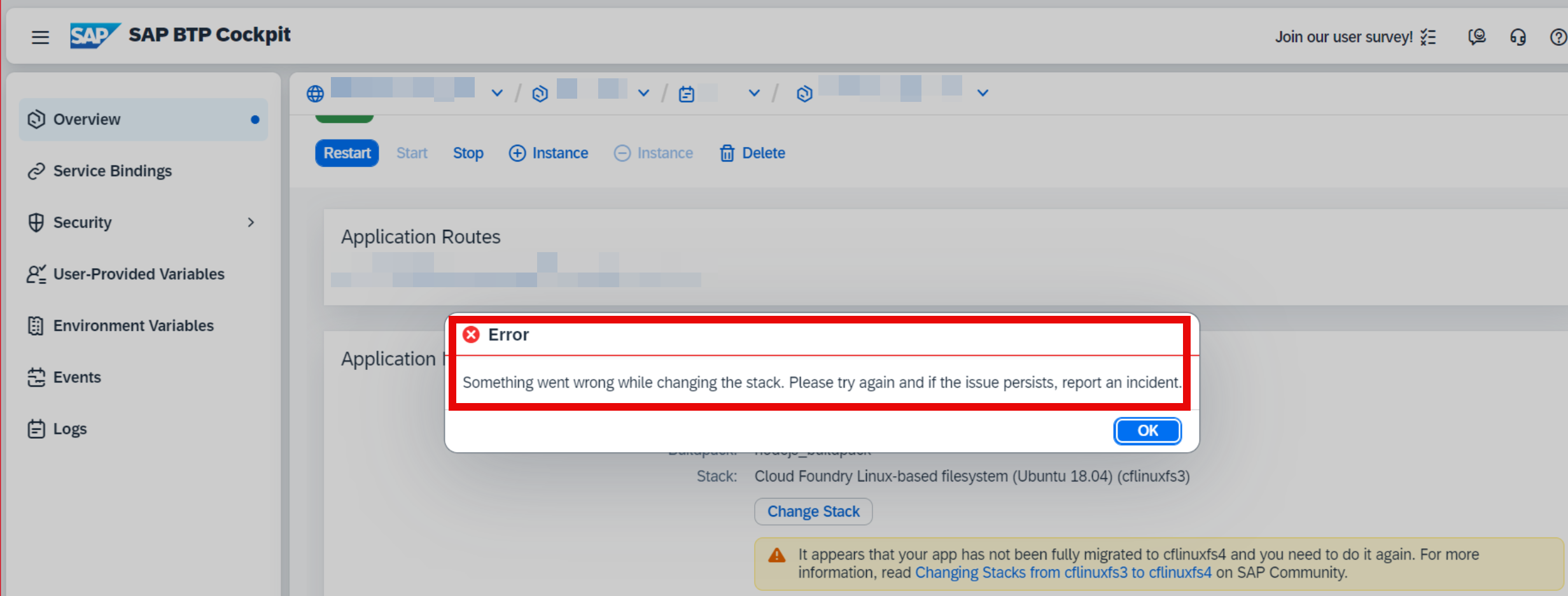Viewport: 1568px width, 596px height.
Task: Click the User-Provided Variables person icon
Action: (x=36, y=274)
